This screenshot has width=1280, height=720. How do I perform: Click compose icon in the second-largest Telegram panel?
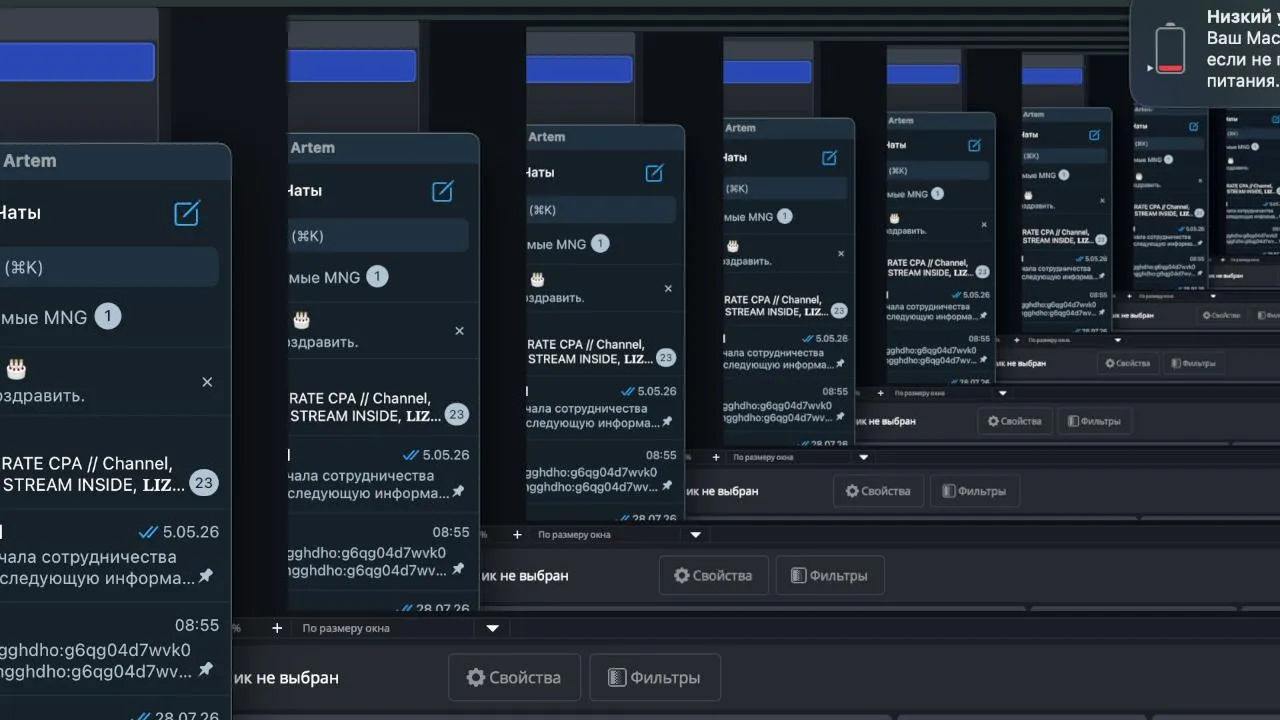coord(443,191)
